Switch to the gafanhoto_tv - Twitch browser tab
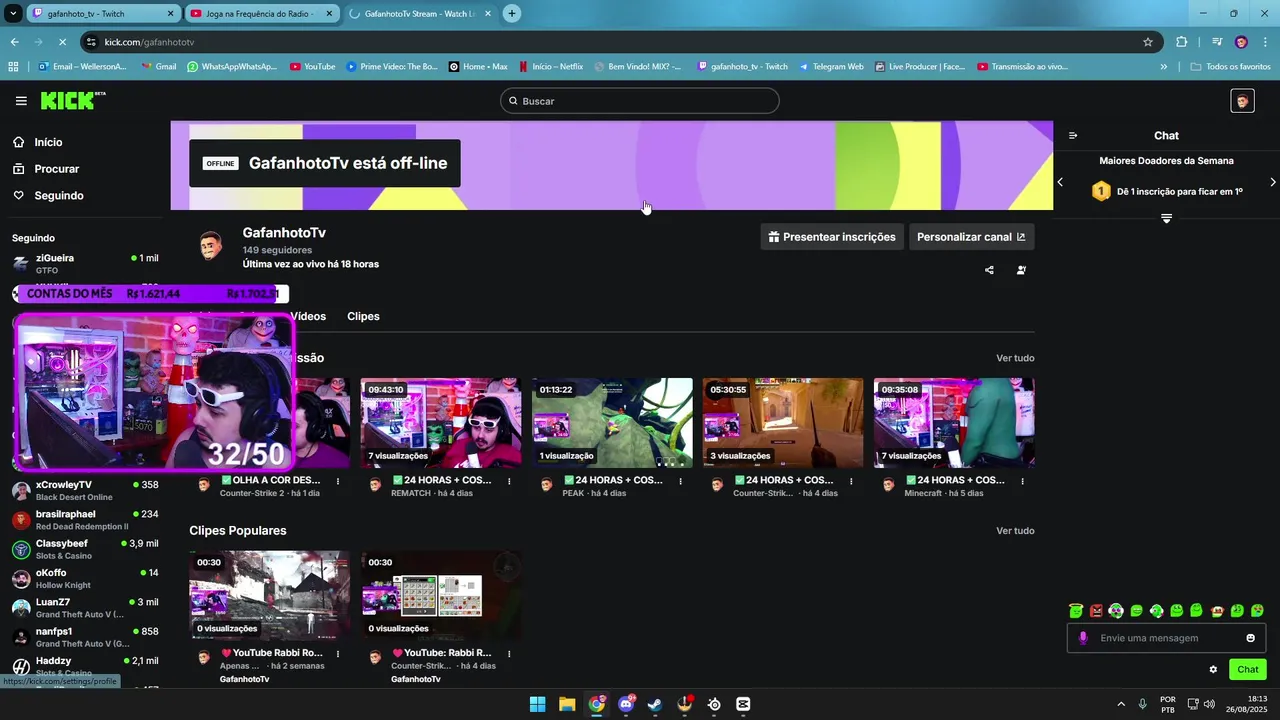This screenshot has height=720, width=1280. coord(102,14)
